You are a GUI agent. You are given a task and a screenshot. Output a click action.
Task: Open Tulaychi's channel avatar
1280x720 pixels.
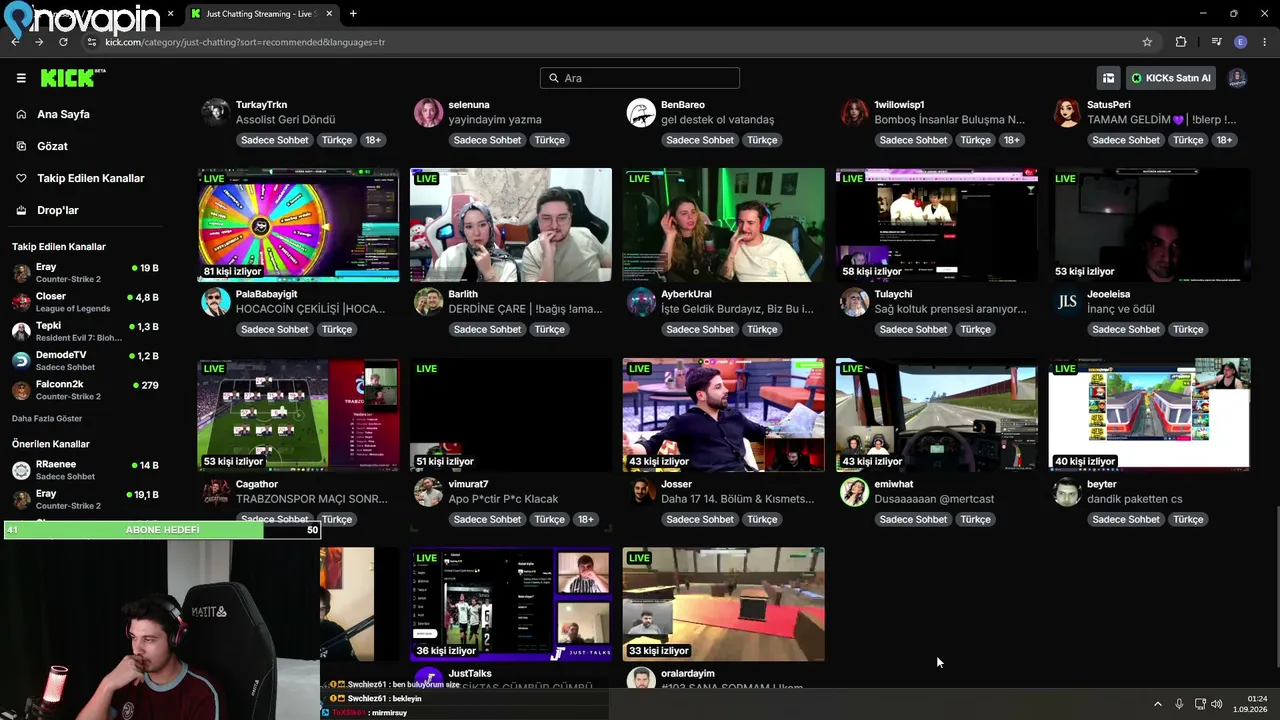pyautogui.click(x=854, y=301)
